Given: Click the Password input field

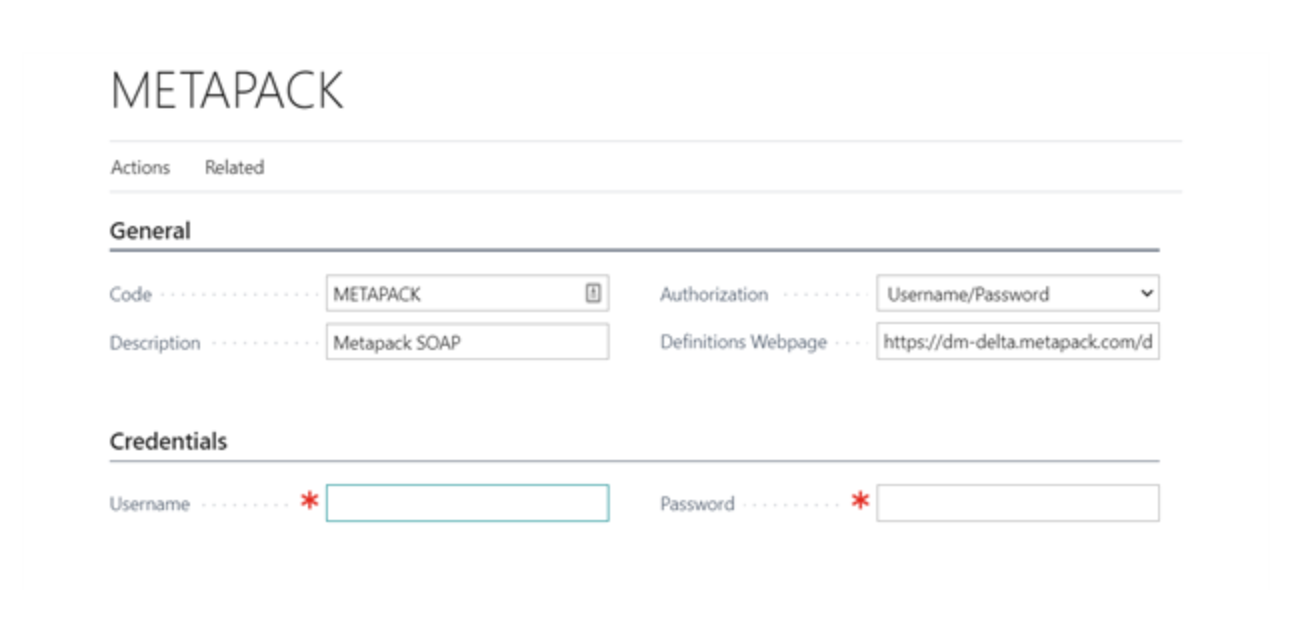Looking at the screenshot, I should coord(1018,503).
